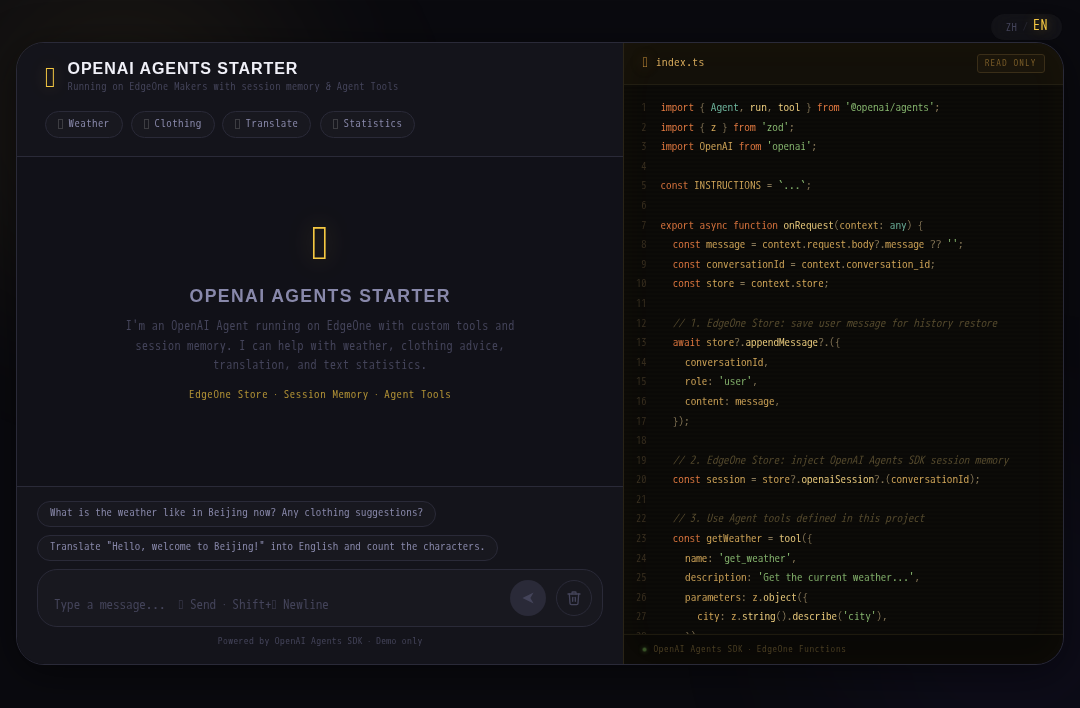Viewport: 1080px width, 708px height.
Task: Choose the Beijing weather suggestion prompt
Action: (x=236, y=513)
